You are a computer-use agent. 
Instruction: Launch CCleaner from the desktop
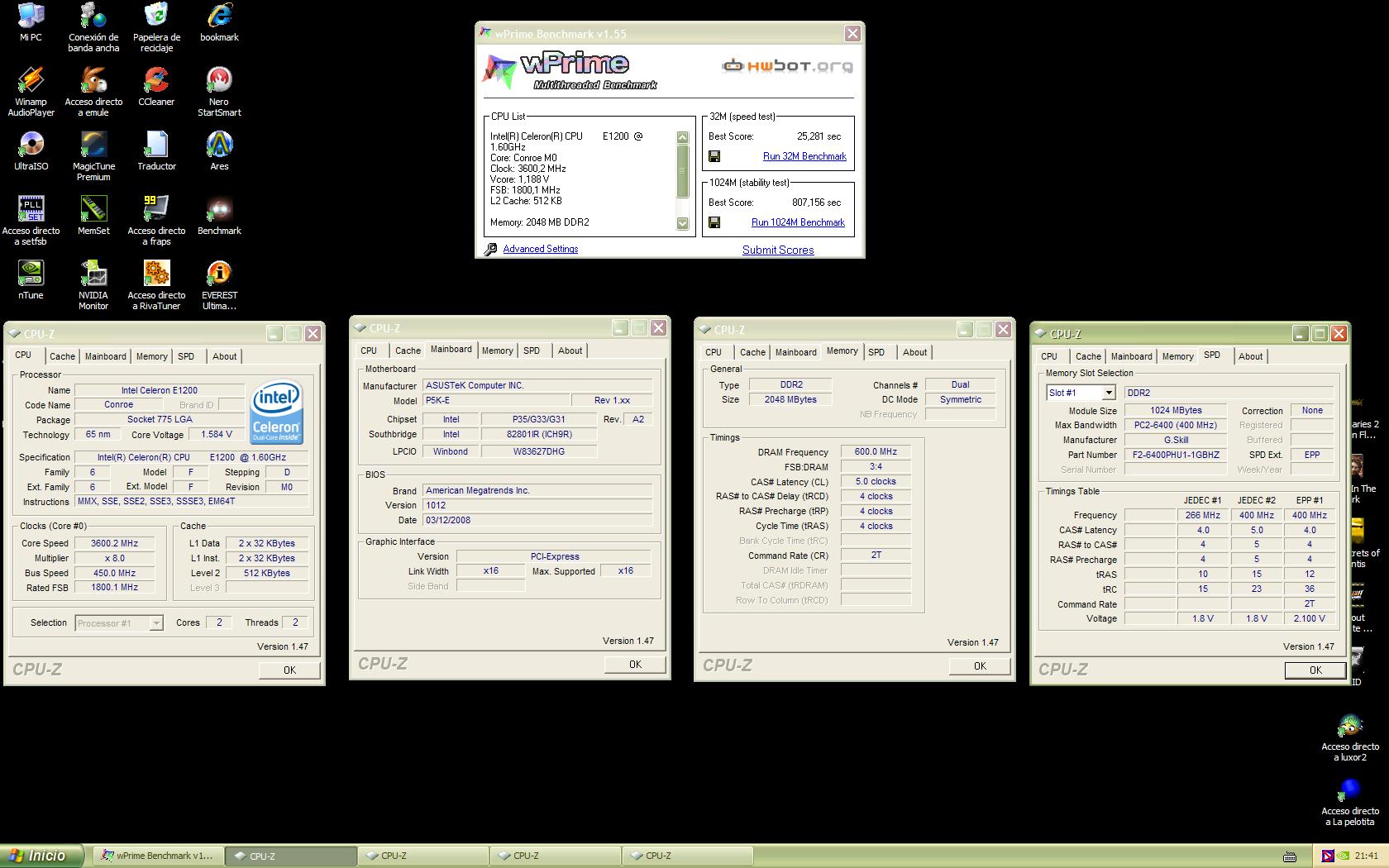(156, 87)
